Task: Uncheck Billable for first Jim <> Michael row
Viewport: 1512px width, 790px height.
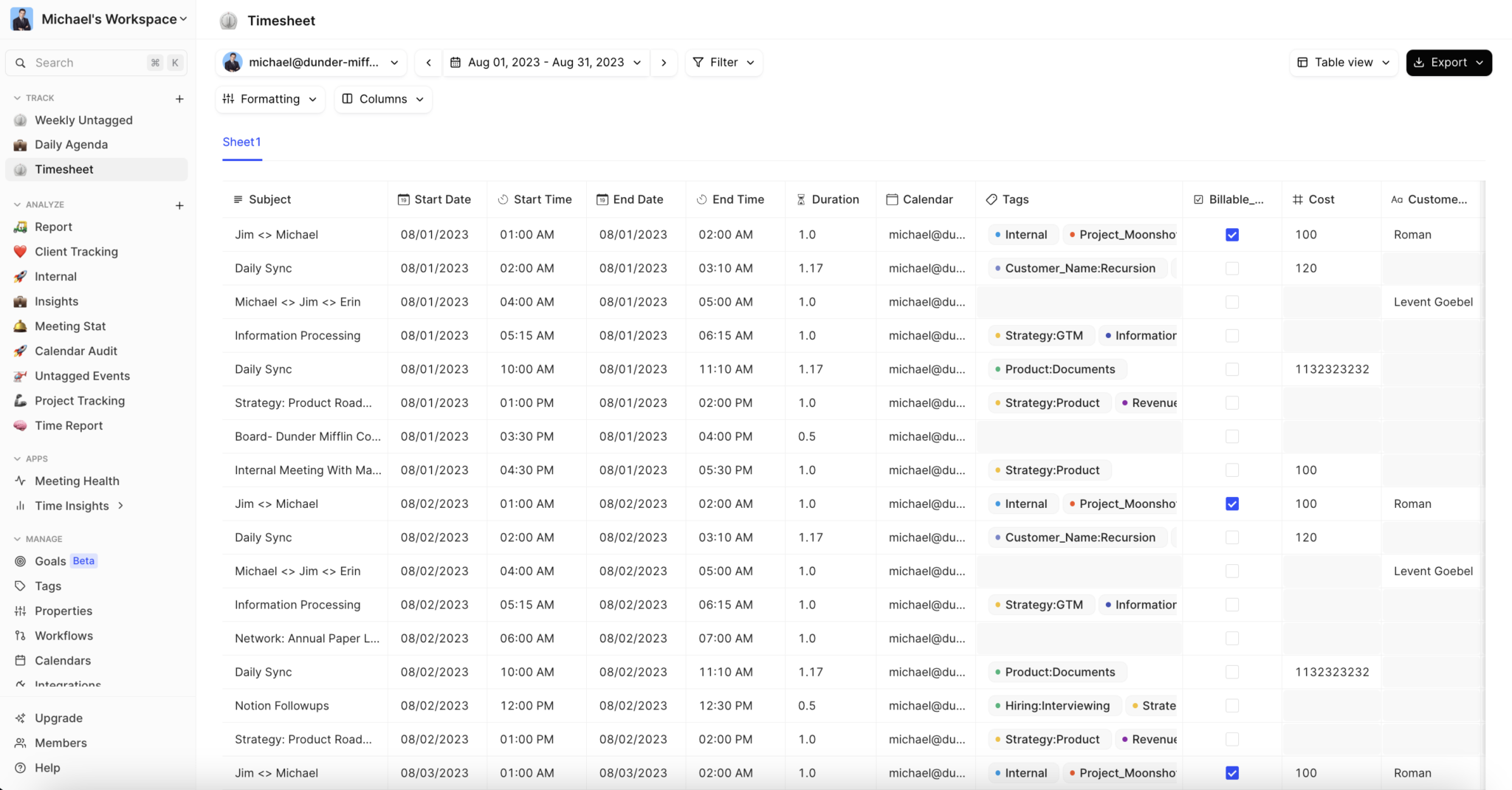Action: tap(1232, 235)
